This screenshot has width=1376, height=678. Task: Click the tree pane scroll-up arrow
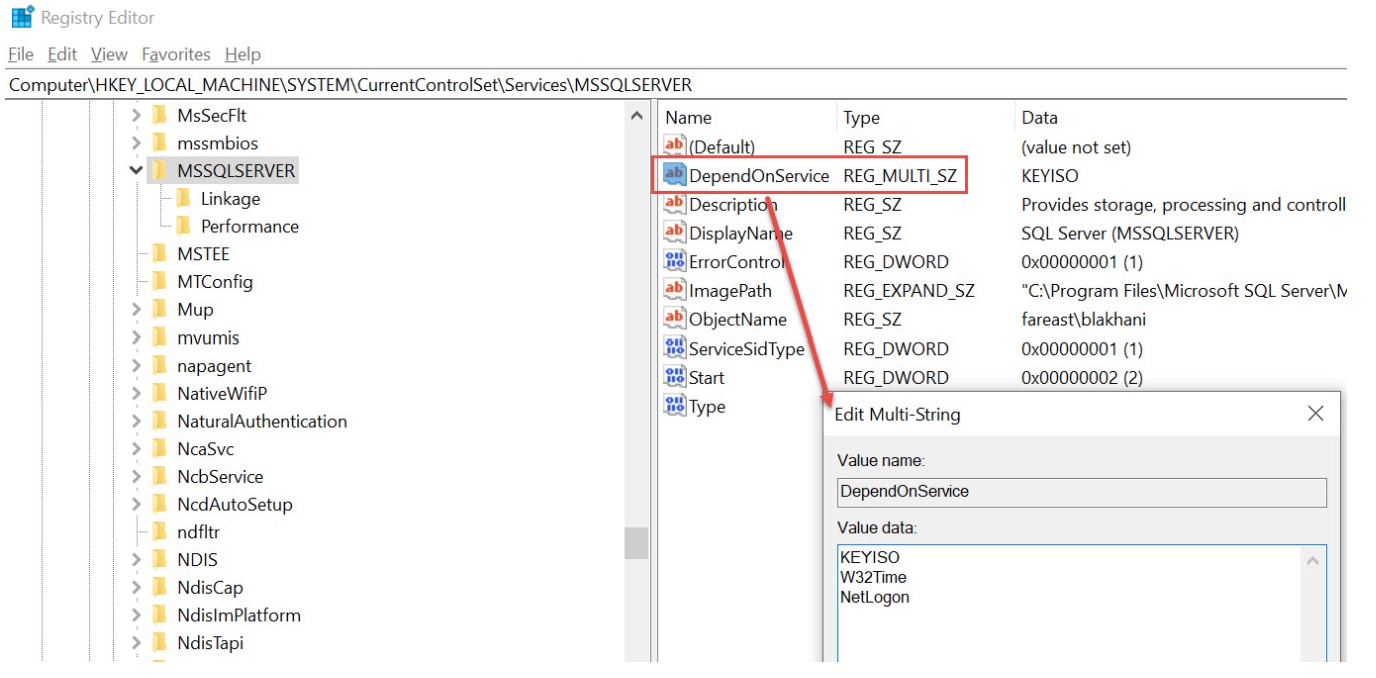(x=636, y=117)
